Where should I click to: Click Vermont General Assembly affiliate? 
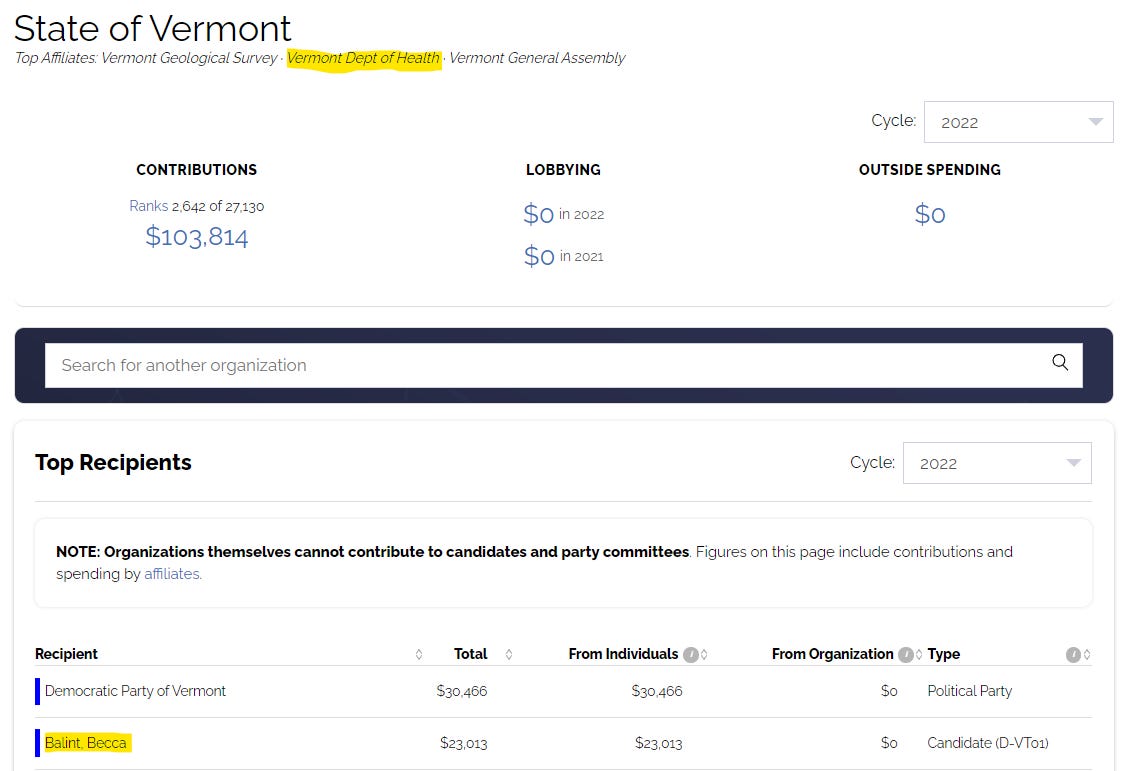pos(537,58)
